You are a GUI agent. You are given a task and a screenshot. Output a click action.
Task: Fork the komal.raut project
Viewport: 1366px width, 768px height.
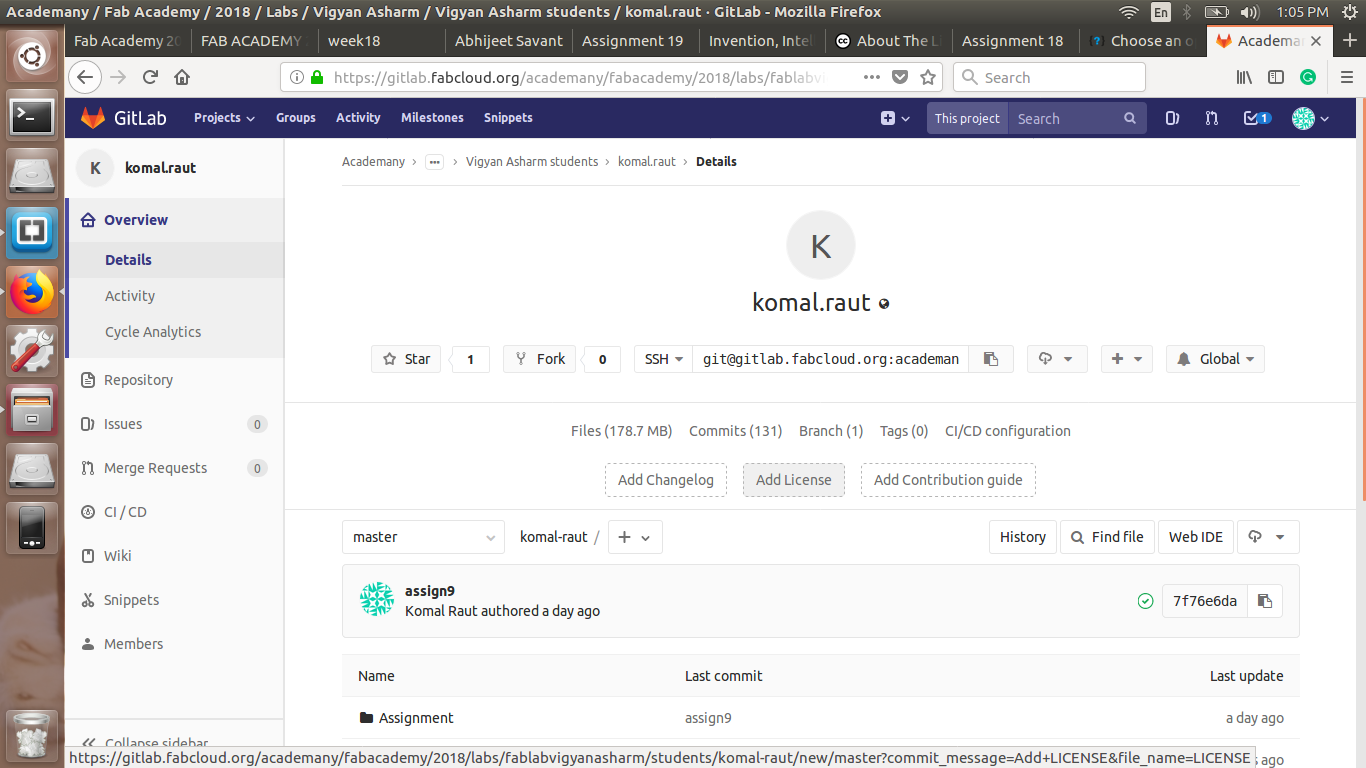coord(539,359)
